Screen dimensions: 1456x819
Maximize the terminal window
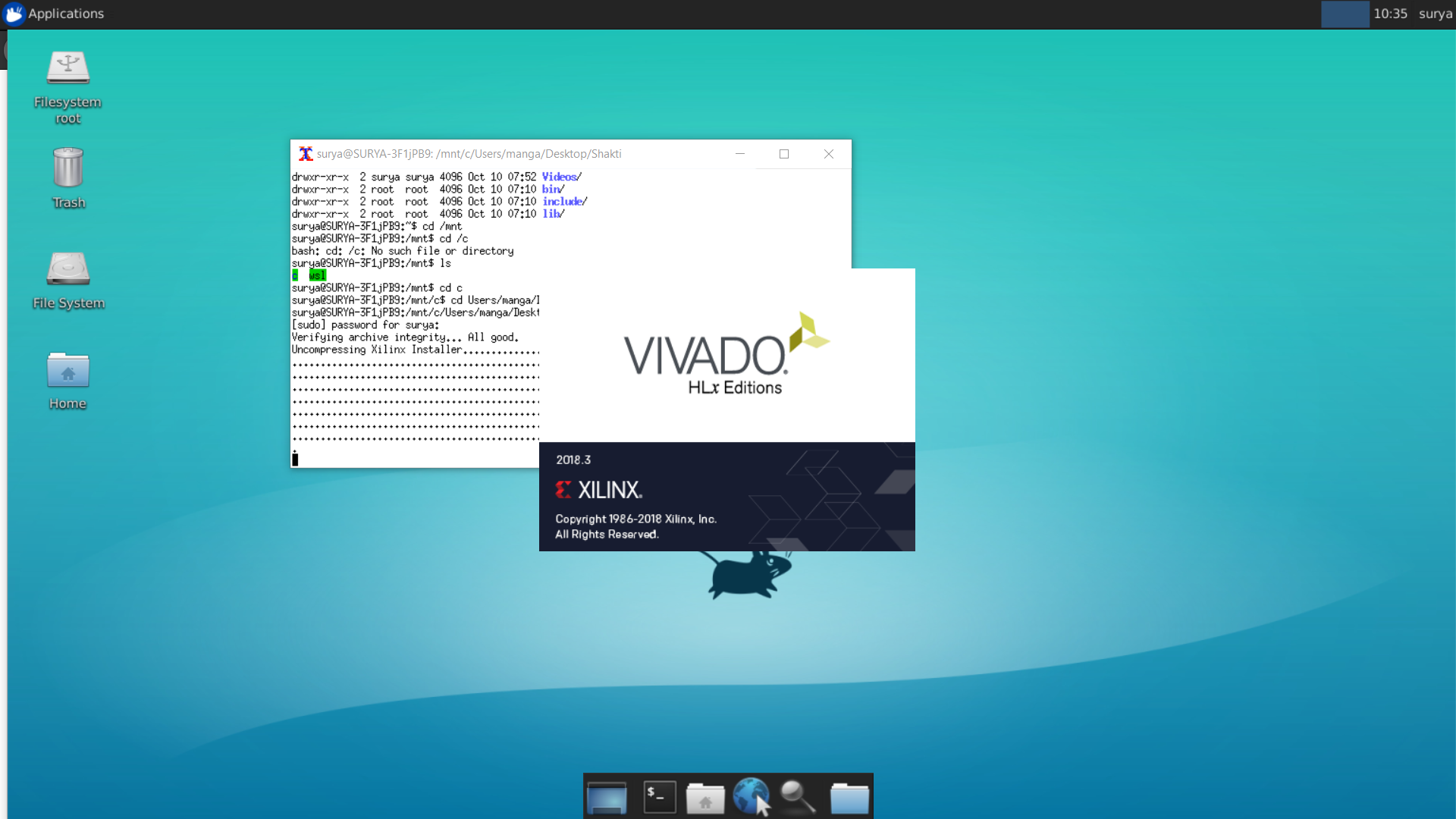[784, 154]
